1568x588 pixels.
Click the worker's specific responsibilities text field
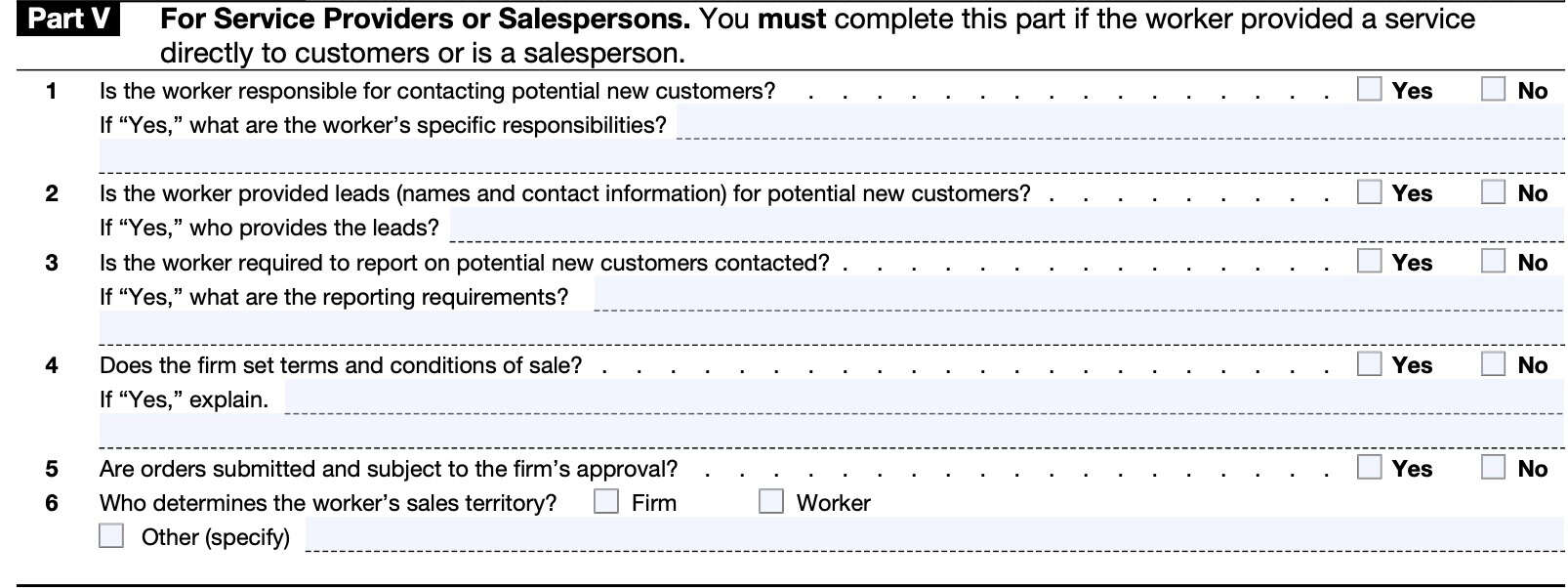click(x=1118, y=124)
